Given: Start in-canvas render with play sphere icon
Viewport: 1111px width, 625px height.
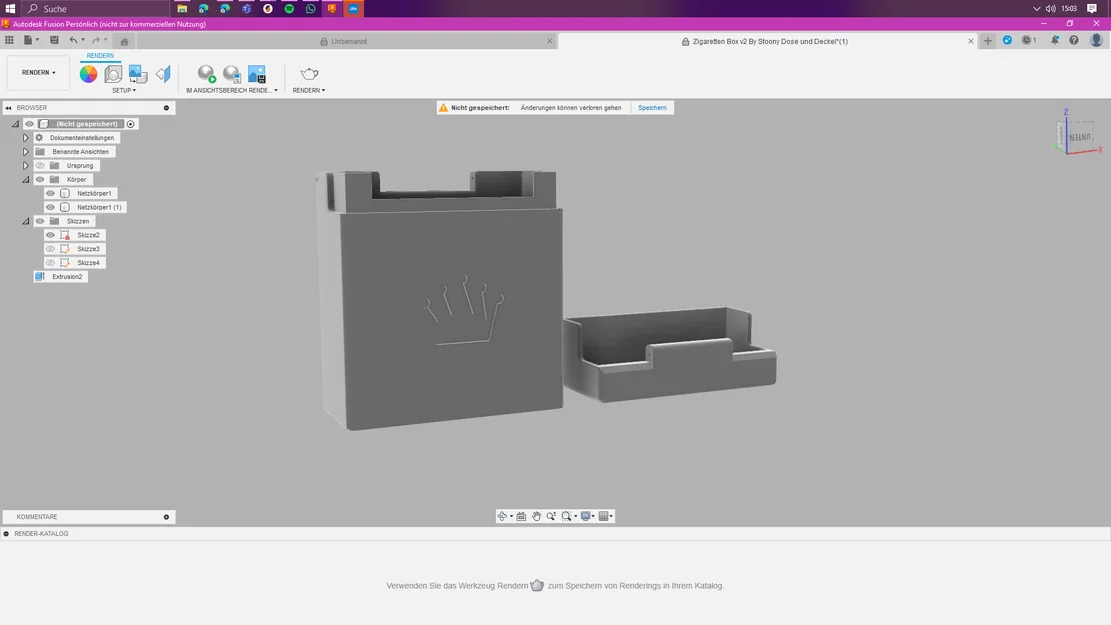Looking at the screenshot, I should coord(206,74).
